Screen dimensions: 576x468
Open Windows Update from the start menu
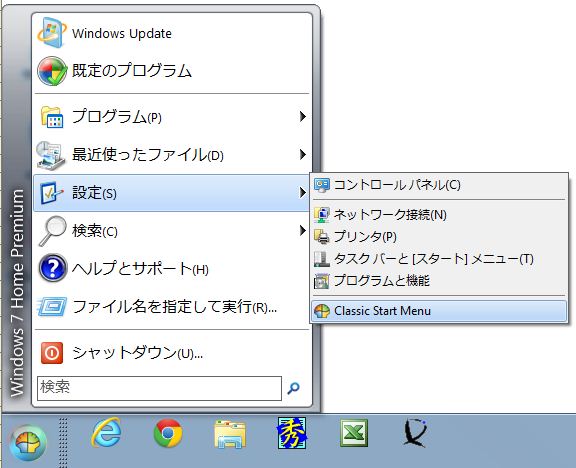tap(172, 33)
